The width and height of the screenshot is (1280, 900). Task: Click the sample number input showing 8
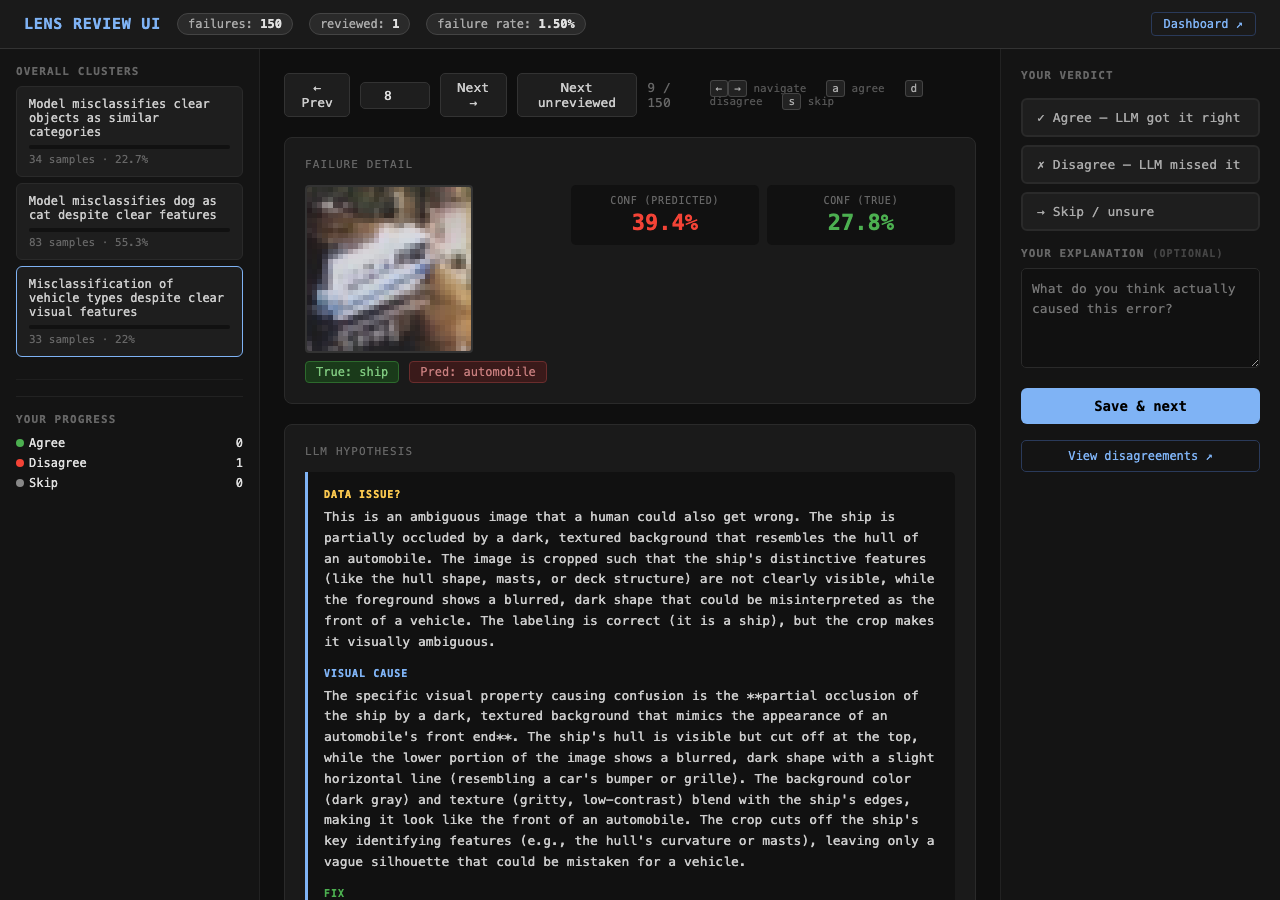point(395,96)
